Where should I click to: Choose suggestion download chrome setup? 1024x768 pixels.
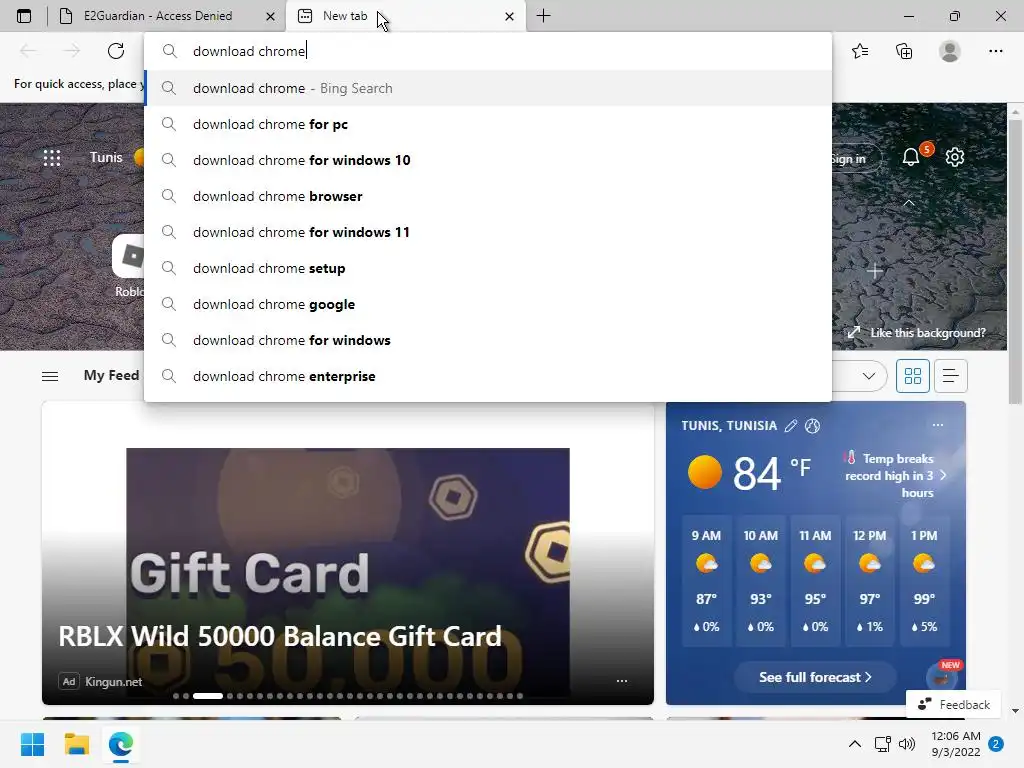(488, 268)
